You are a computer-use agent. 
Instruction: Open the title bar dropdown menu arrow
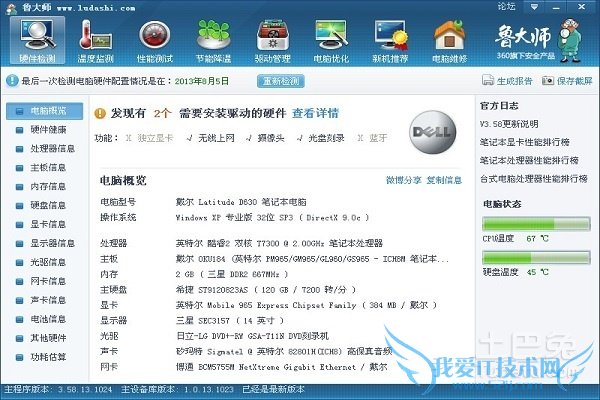tap(534, 7)
